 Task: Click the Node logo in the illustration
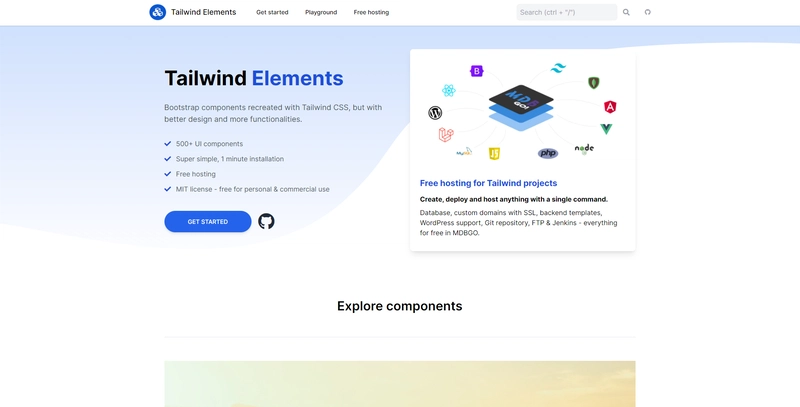point(584,148)
